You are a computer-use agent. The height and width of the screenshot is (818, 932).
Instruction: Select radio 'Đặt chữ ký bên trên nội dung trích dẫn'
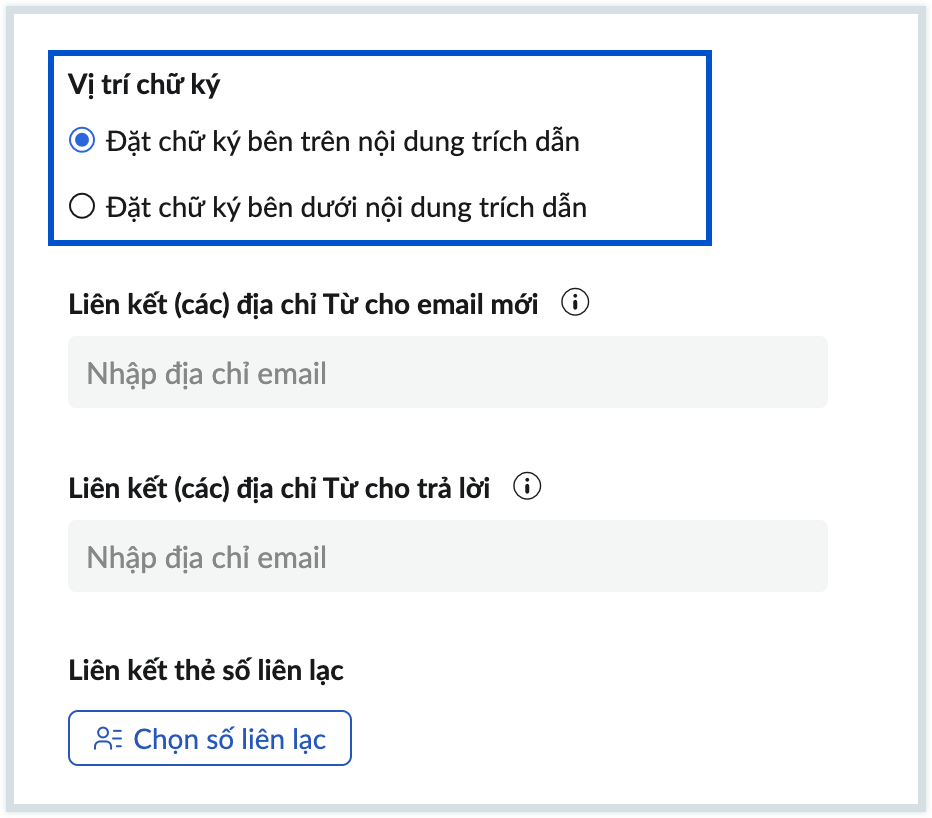(x=82, y=142)
